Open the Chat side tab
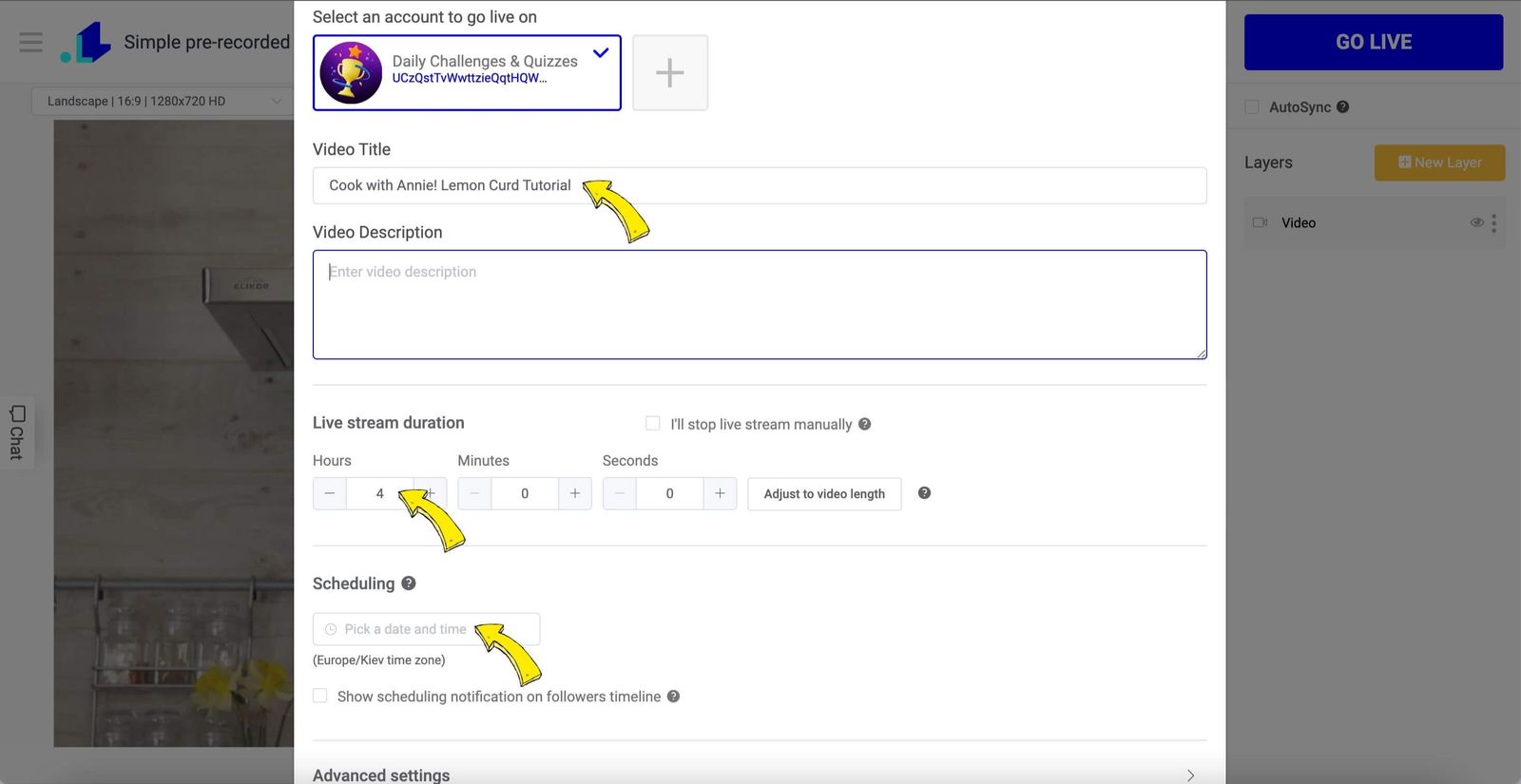The height and width of the screenshot is (784, 1521). tap(17, 432)
